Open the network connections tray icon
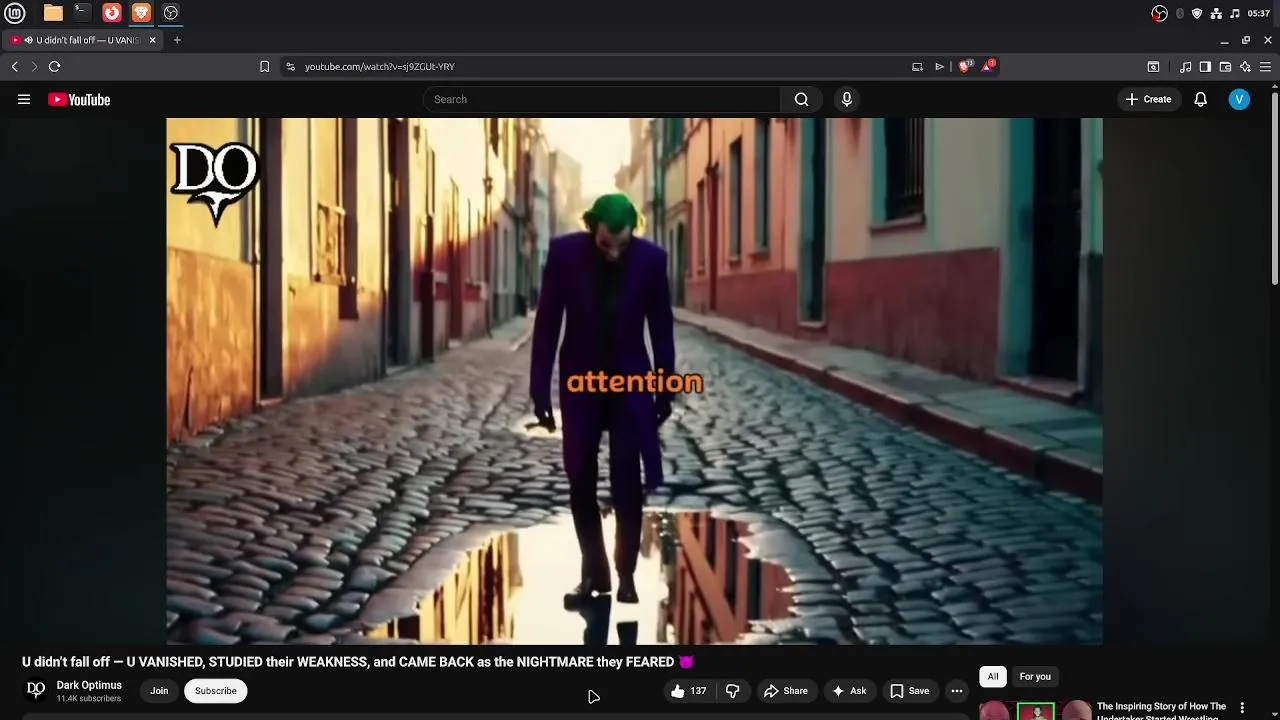This screenshot has height=720, width=1280. coord(1216,13)
